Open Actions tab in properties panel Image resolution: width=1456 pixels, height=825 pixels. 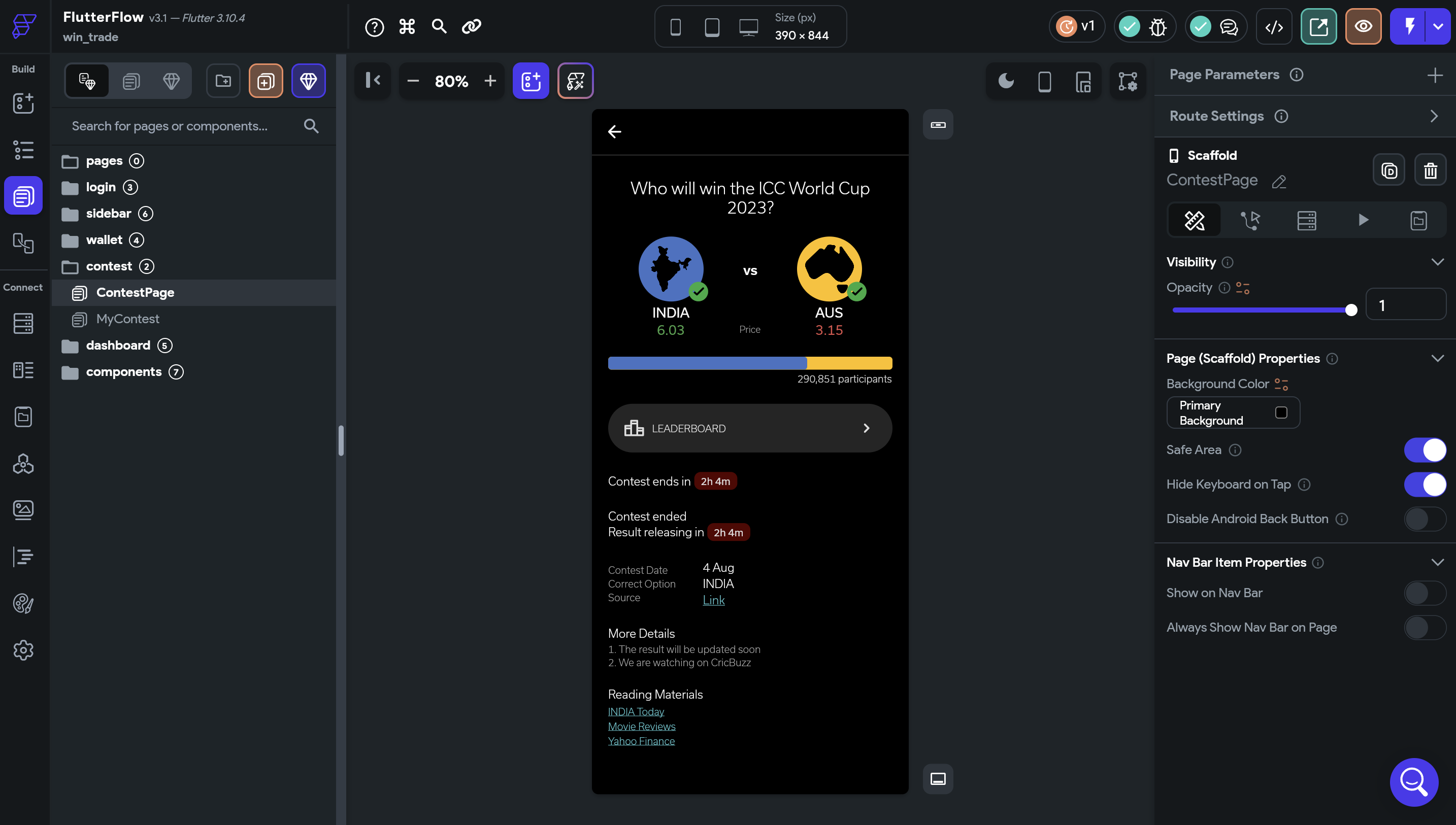[1250, 220]
